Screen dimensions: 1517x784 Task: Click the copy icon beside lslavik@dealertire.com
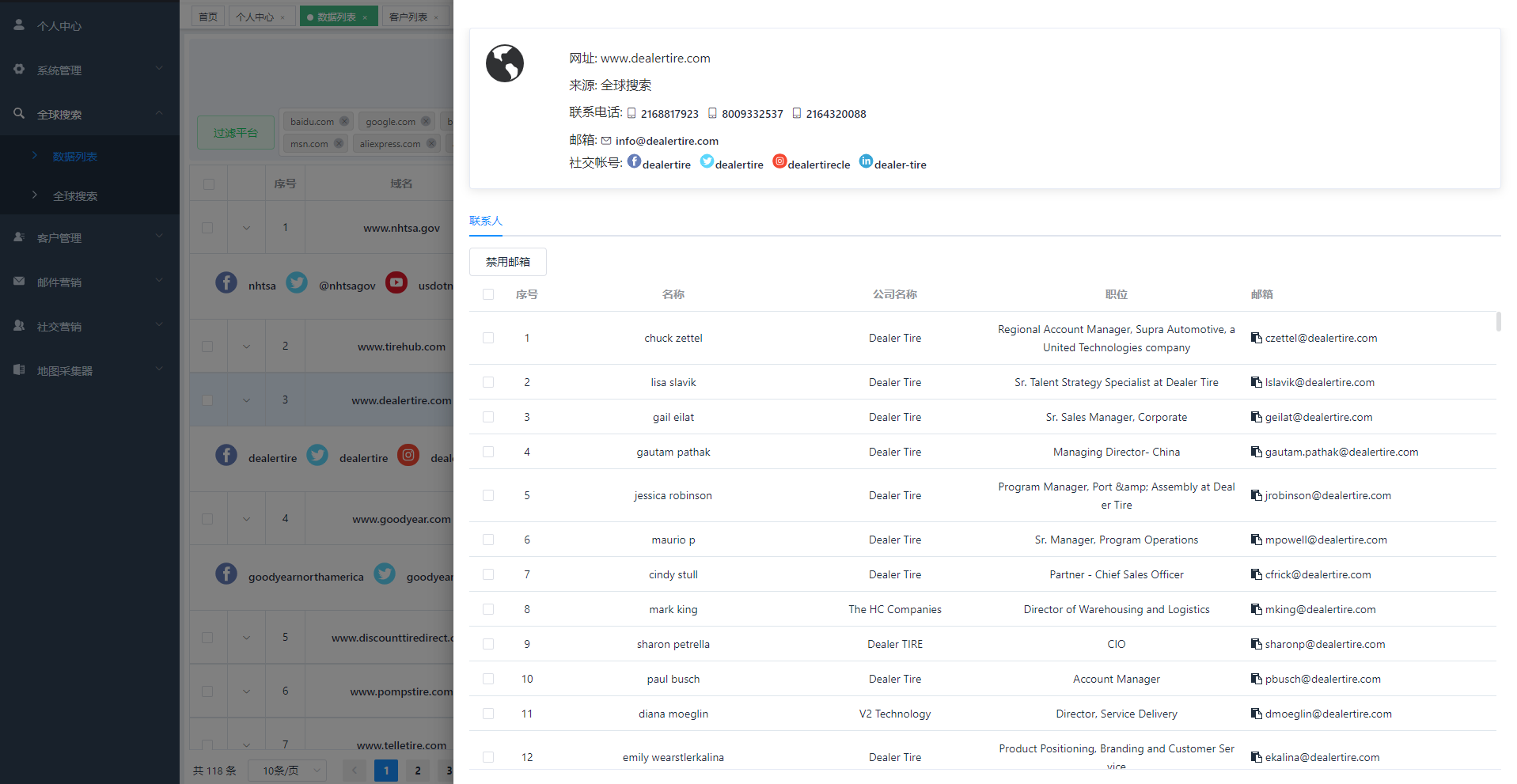pos(1256,382)
